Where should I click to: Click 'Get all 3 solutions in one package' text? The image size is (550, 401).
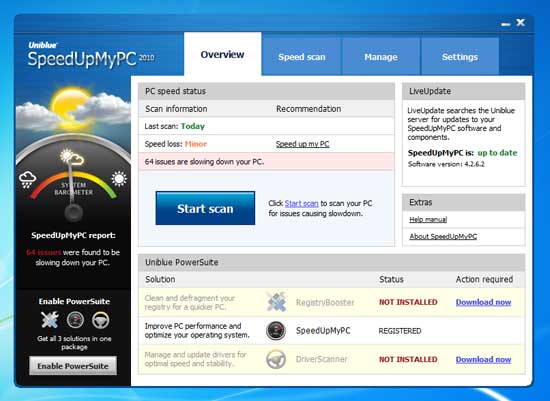pos(74,343)
